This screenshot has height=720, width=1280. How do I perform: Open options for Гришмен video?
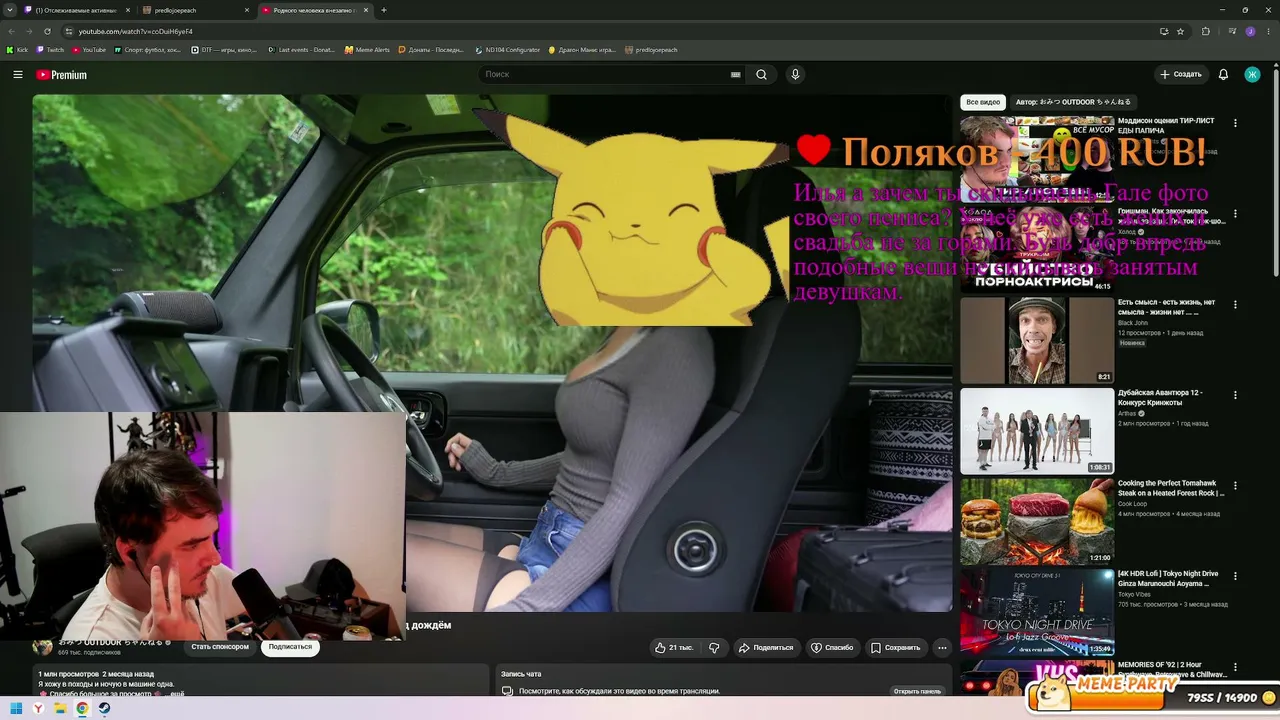click(x=1235, y=214)
